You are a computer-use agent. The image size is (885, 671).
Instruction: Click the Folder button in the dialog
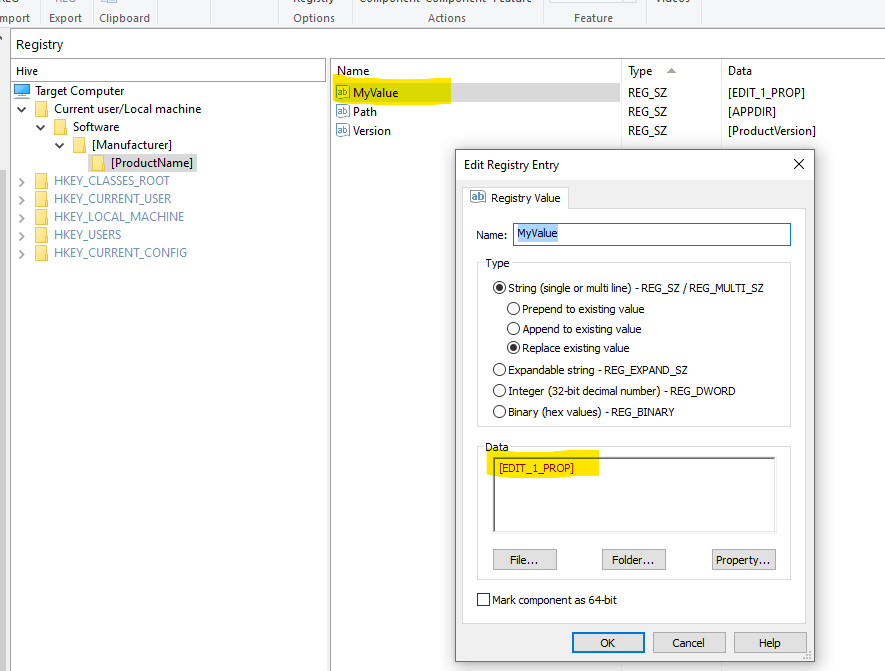coord(634,559)
